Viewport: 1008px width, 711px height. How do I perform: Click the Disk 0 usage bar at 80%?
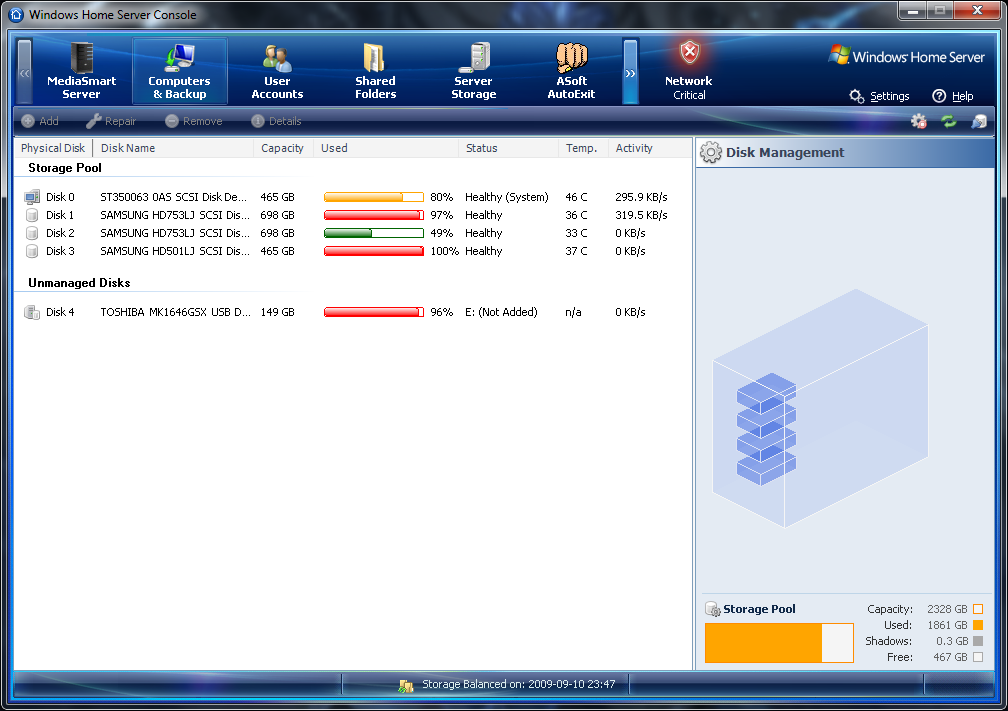click(x=374, y=197)
